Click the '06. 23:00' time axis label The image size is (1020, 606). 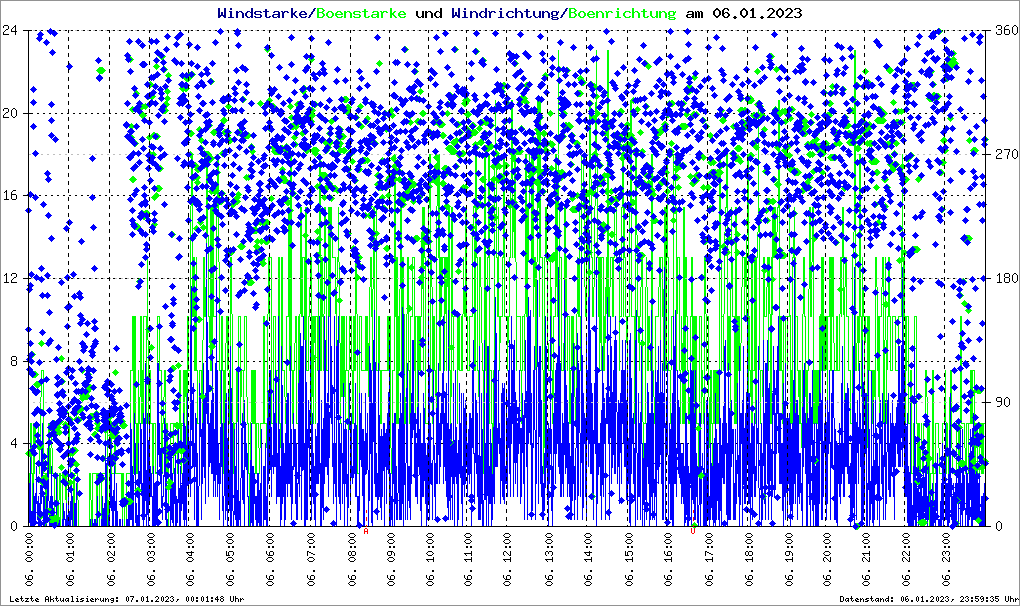tap(946, 559)
